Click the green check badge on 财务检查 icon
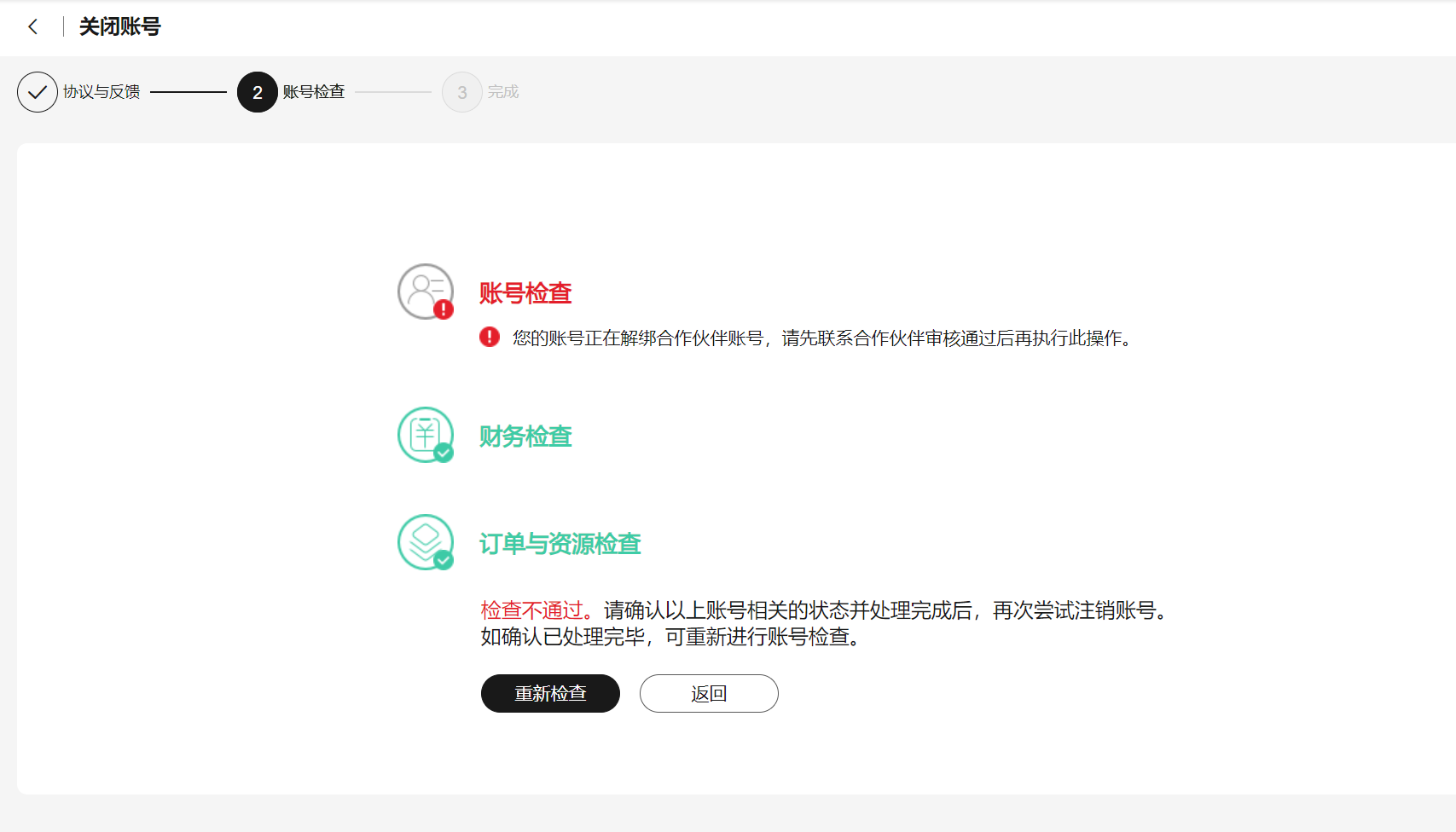The height and width of the screenshot is (832, 1456). [x=444, y=453]
